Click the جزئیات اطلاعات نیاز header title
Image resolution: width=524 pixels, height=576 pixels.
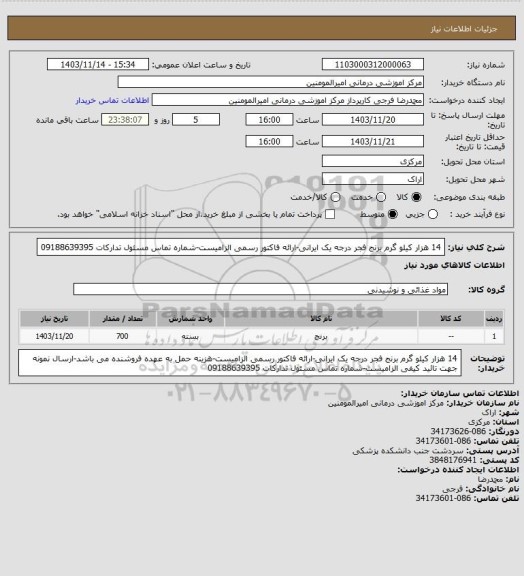coord(464,29)
